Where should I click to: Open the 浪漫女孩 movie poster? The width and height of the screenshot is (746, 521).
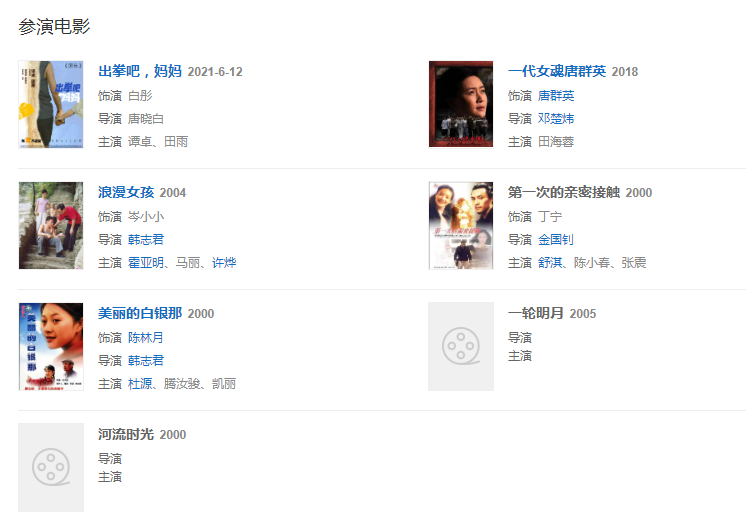tap(51, 225)
